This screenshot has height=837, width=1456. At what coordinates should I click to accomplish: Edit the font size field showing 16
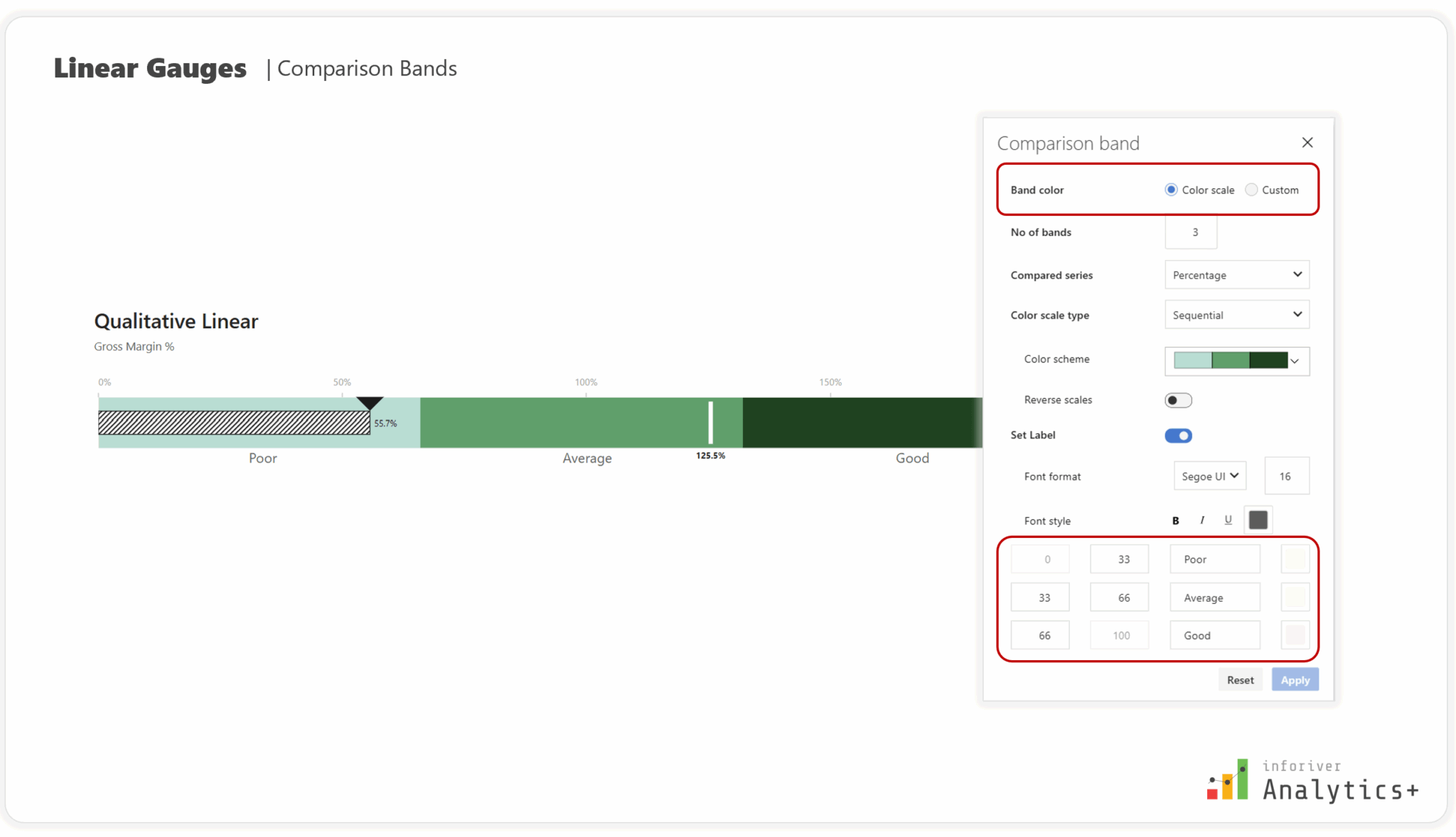point(1287,475)
